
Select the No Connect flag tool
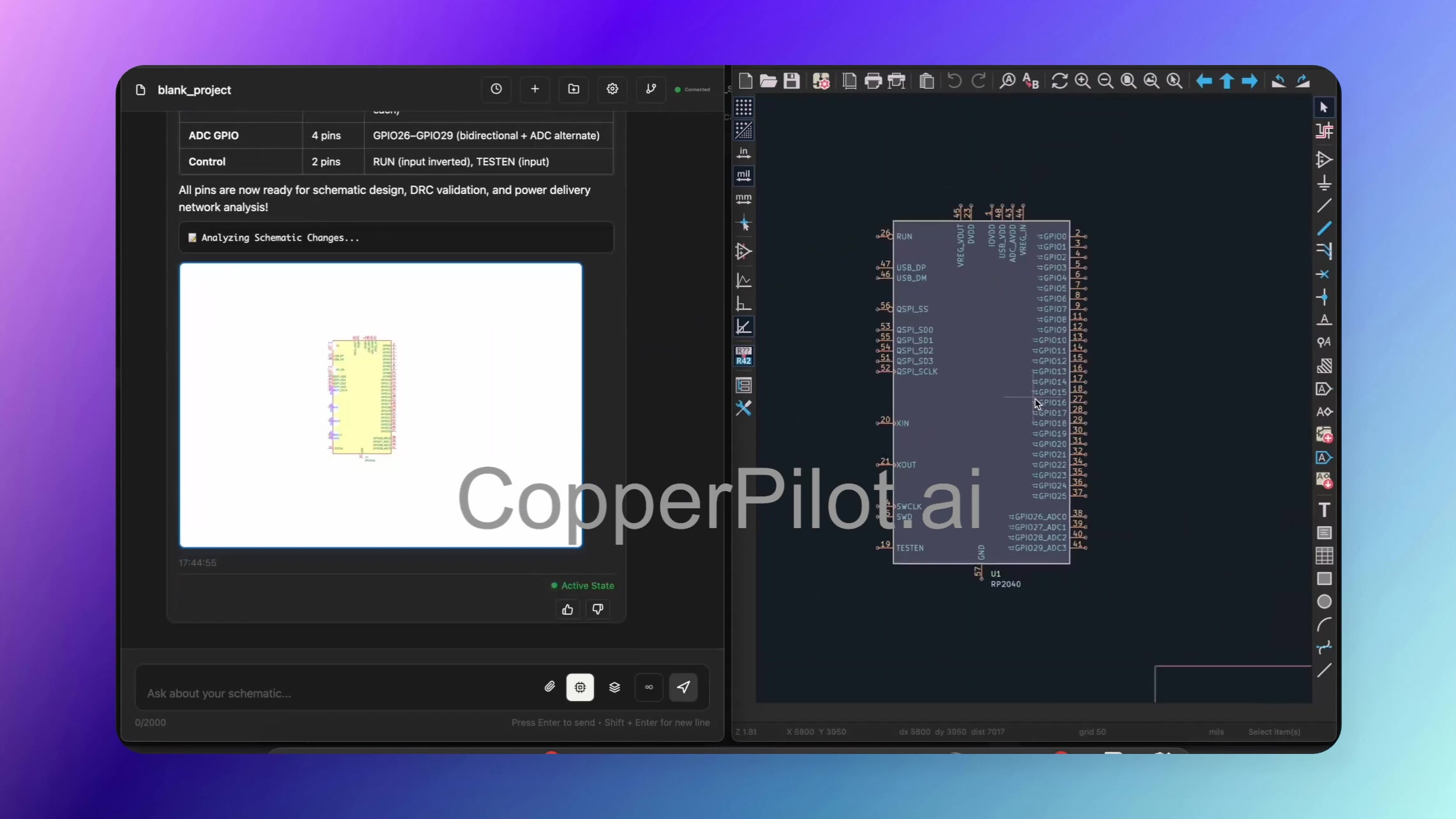click(1324, 274)
